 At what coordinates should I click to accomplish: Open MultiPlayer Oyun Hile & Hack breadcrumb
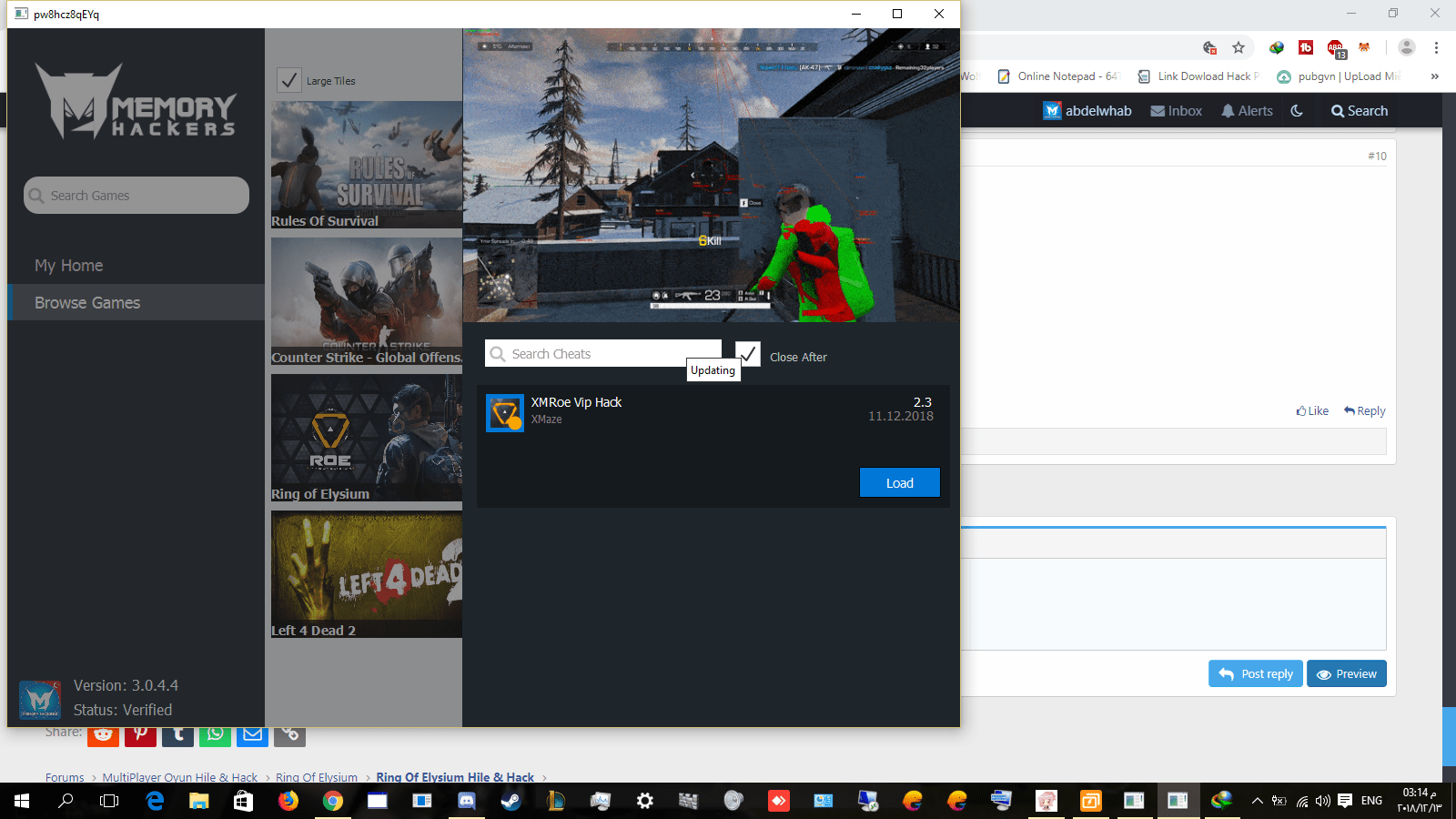[180, 777]
